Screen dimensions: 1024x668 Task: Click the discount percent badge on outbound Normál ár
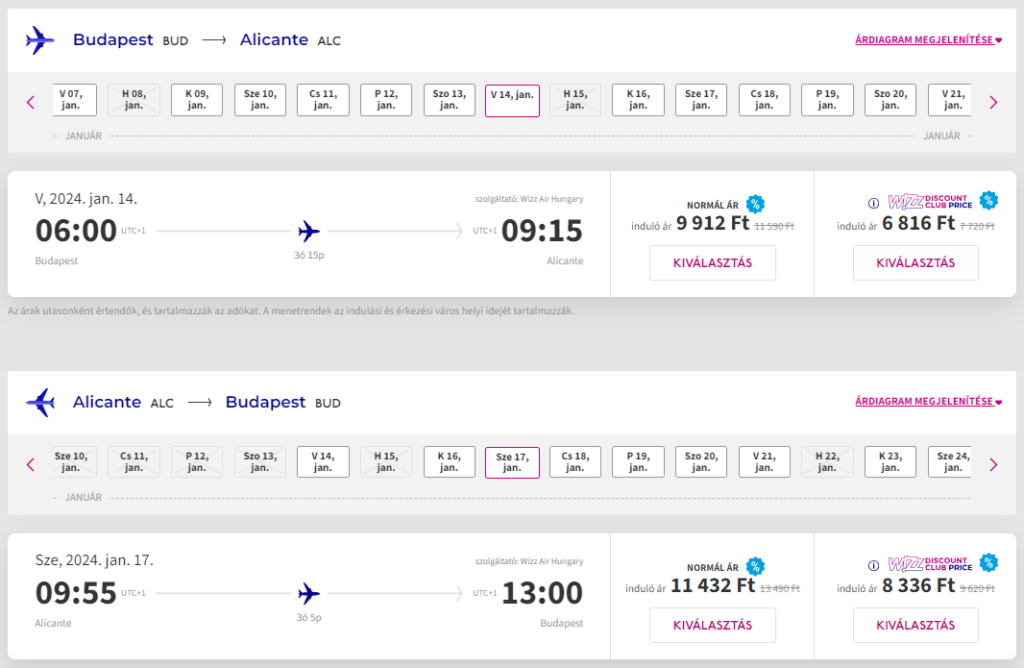[x=755, y=204]
